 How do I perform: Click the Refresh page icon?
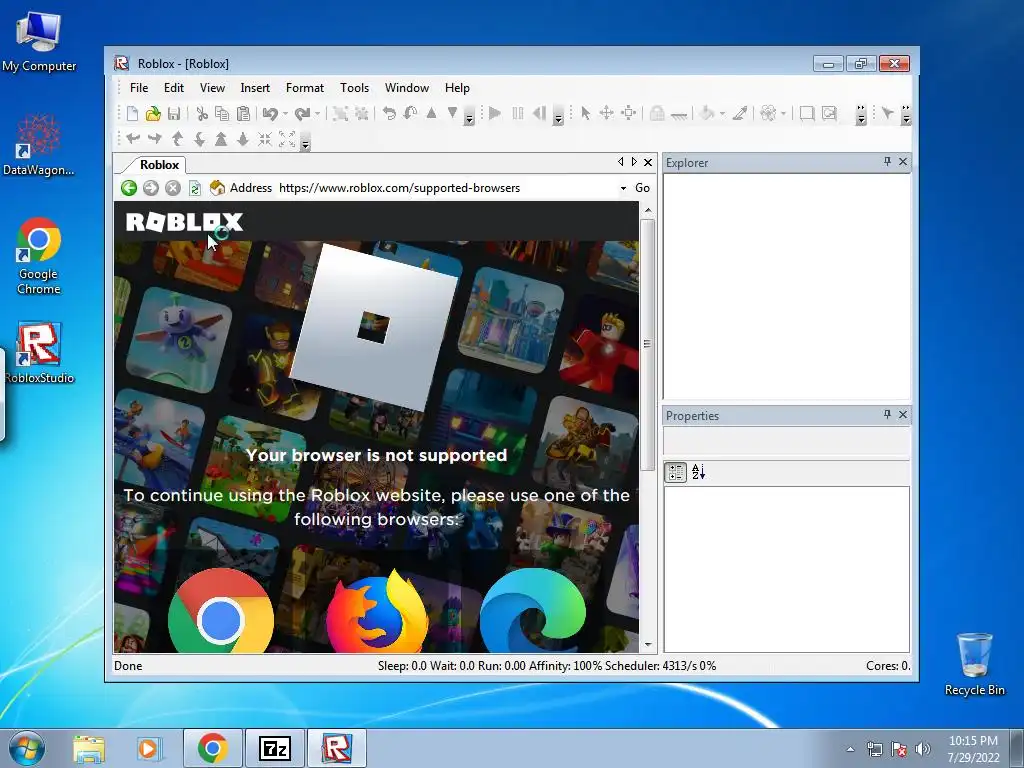click(x=195, y=188)
